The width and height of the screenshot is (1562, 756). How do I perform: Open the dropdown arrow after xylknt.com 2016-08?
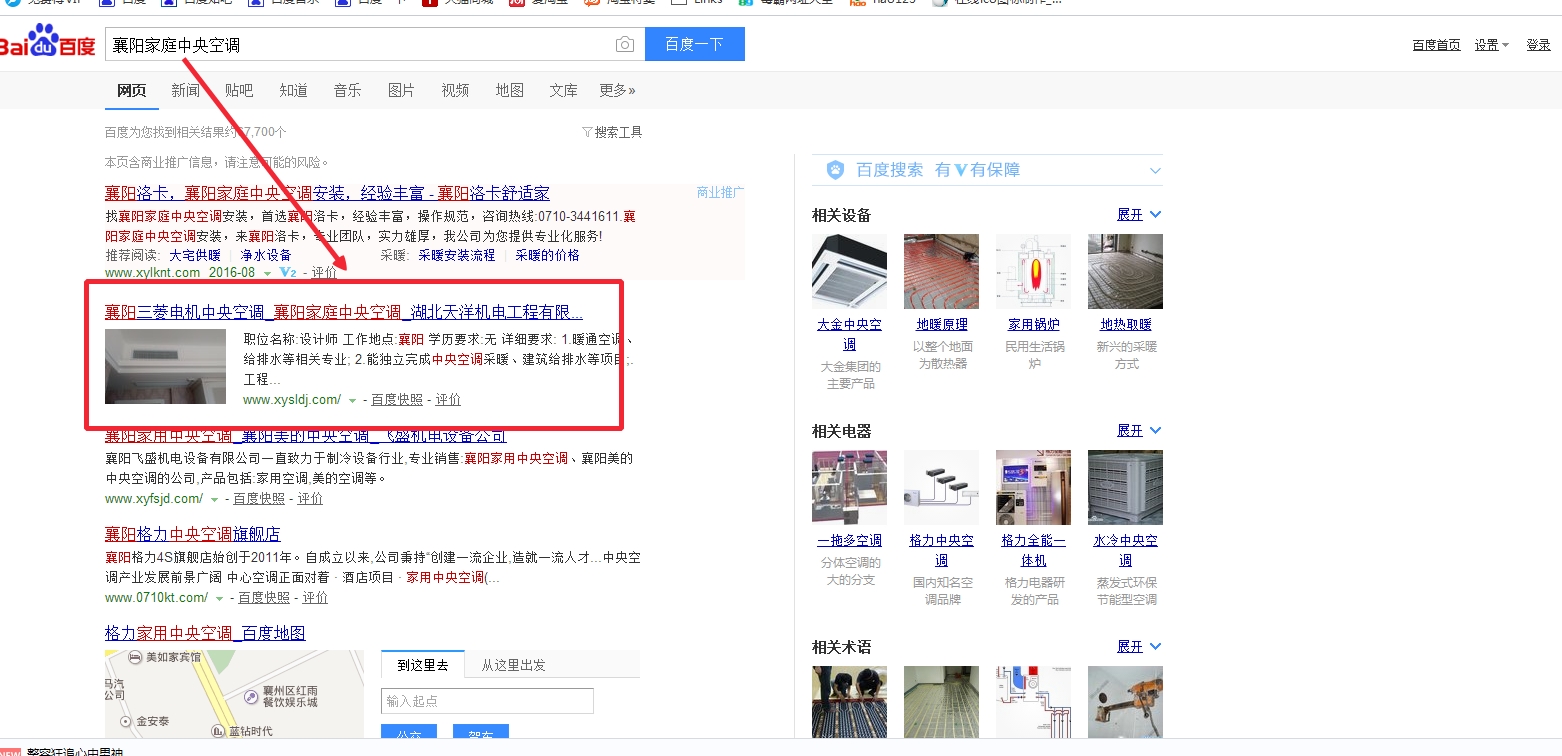coord(269,273)
